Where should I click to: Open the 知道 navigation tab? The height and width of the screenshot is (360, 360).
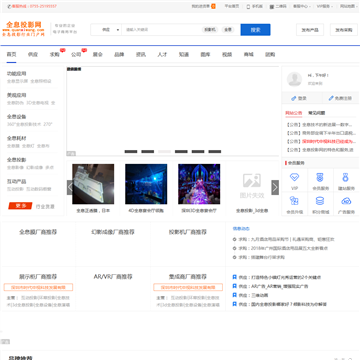[184, 54]
